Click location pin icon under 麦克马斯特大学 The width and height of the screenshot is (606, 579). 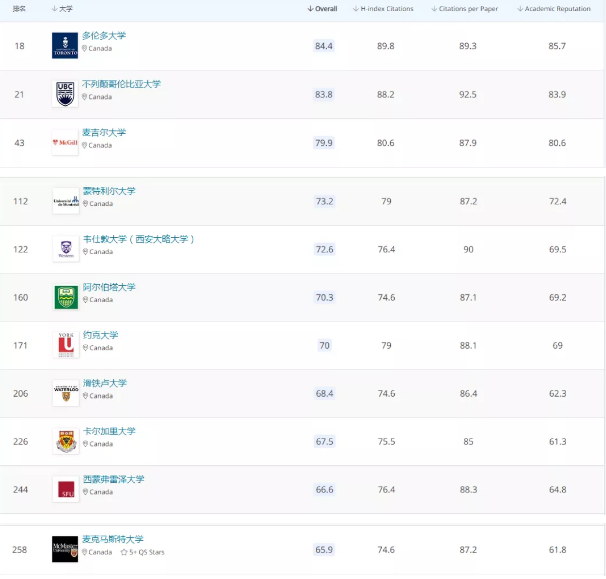(x=84, y=552)
